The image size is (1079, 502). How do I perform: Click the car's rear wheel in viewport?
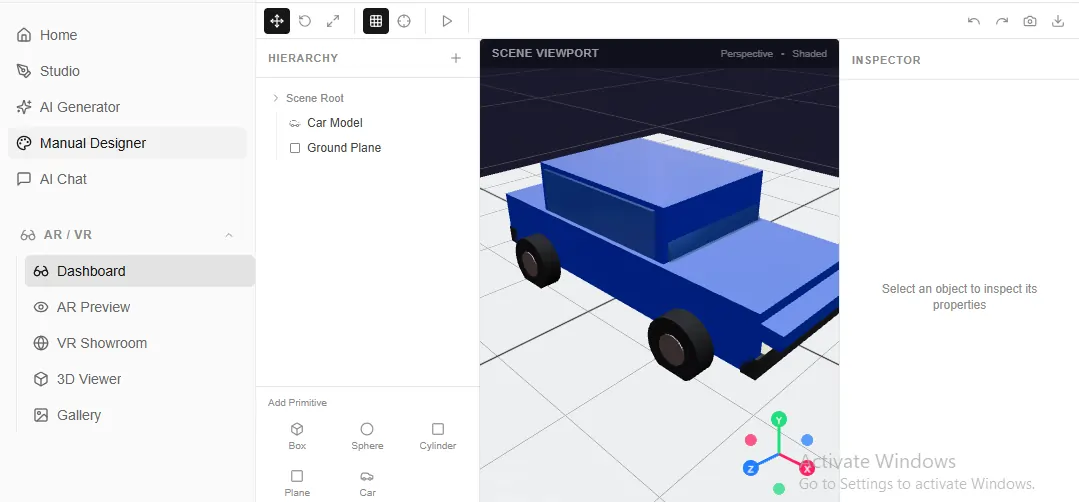coord(537,260)
